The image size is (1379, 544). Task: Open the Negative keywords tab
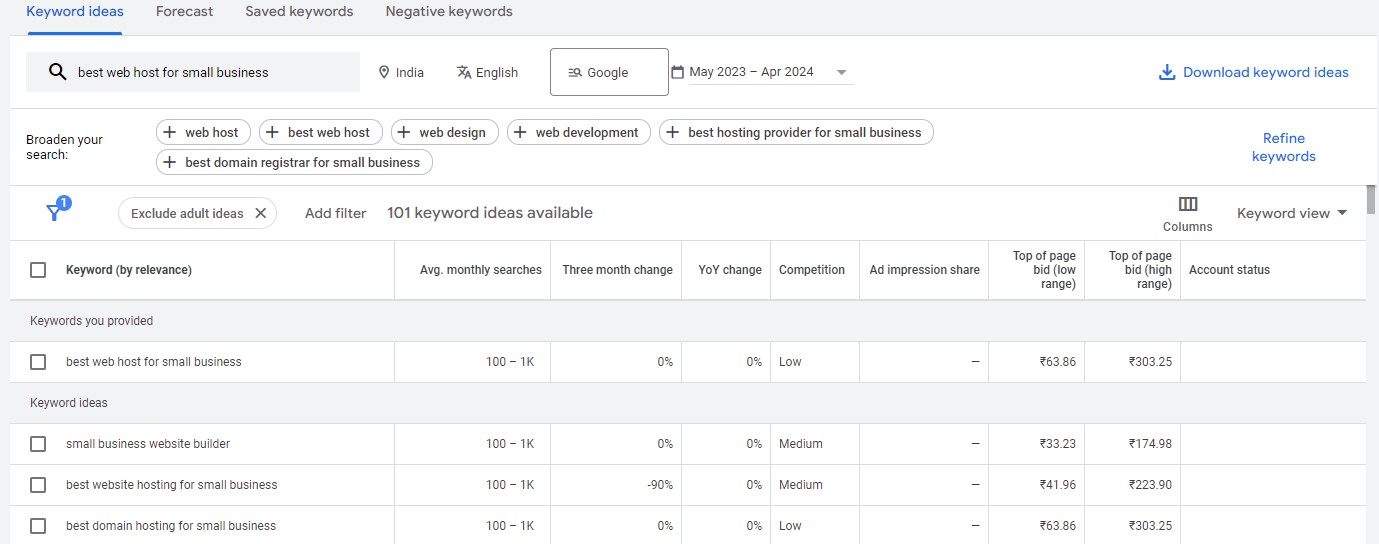click(449, 12)
